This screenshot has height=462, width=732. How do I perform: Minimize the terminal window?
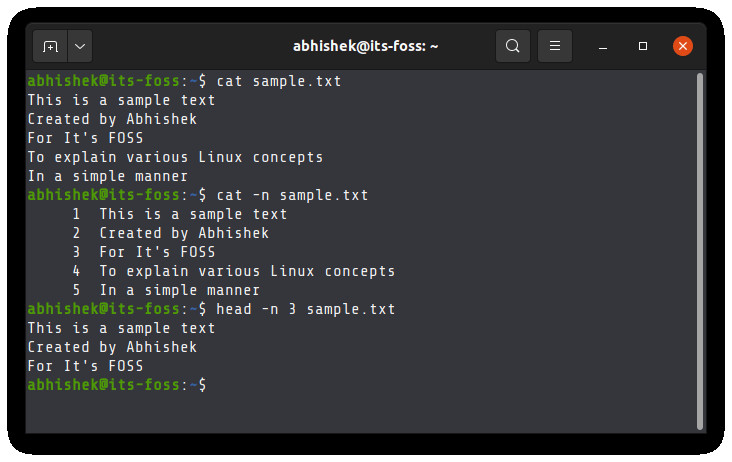tap(605, 46)
